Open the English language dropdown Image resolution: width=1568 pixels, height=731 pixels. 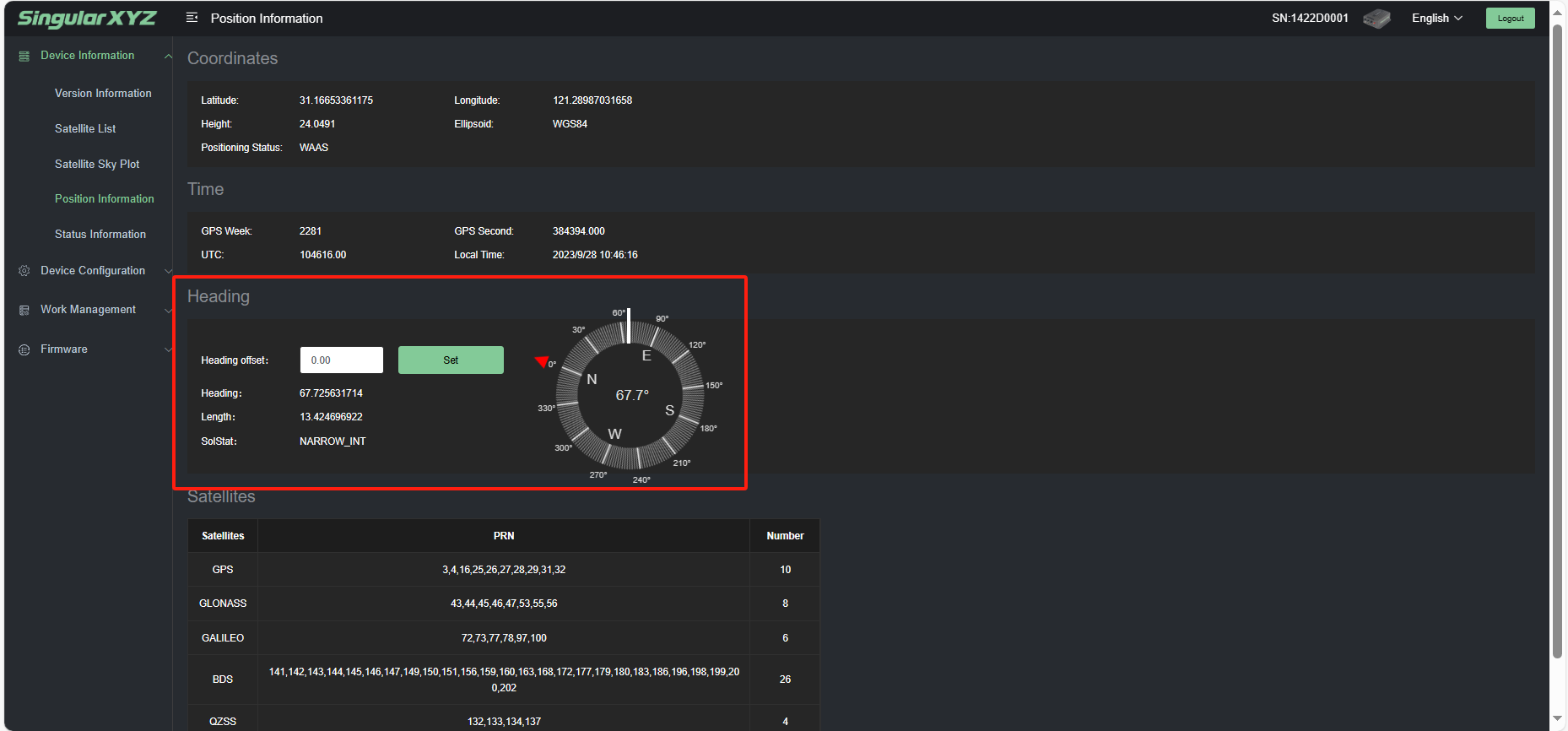[1436, 19]
